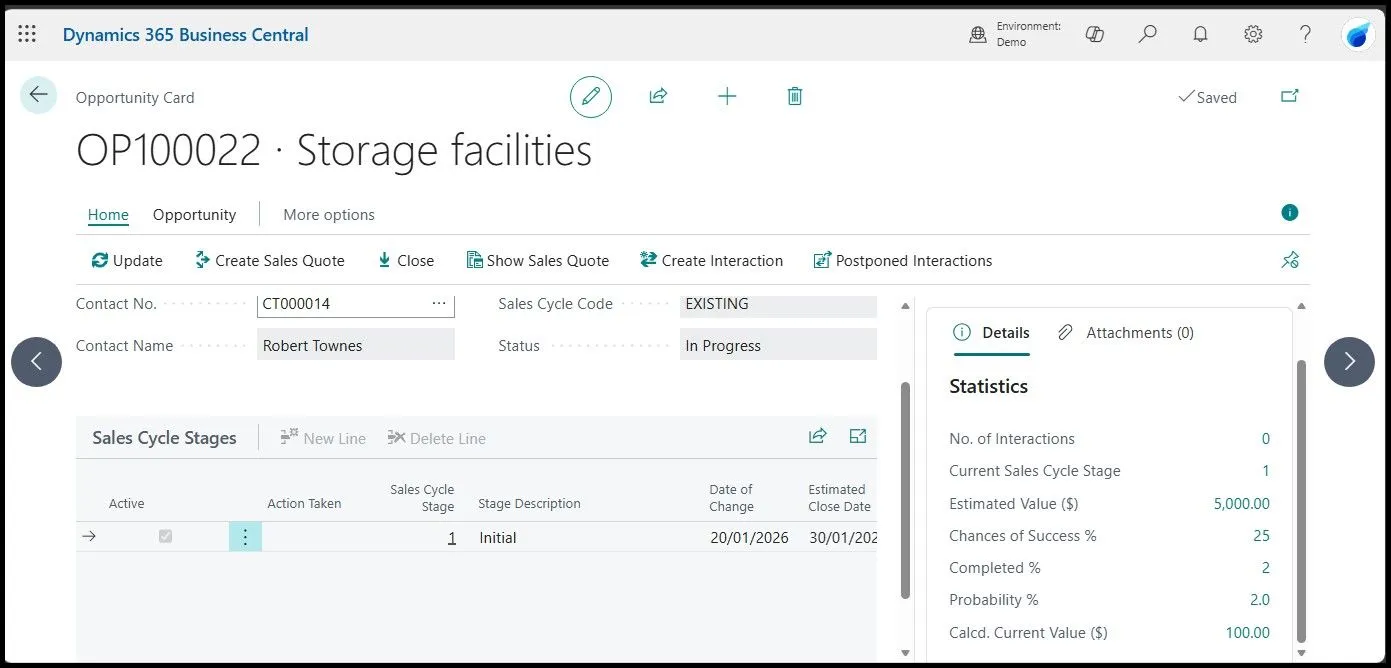Open the Attachments (0) tab
Viewport: 1391px width, 668px height.
click(1126, 332)
